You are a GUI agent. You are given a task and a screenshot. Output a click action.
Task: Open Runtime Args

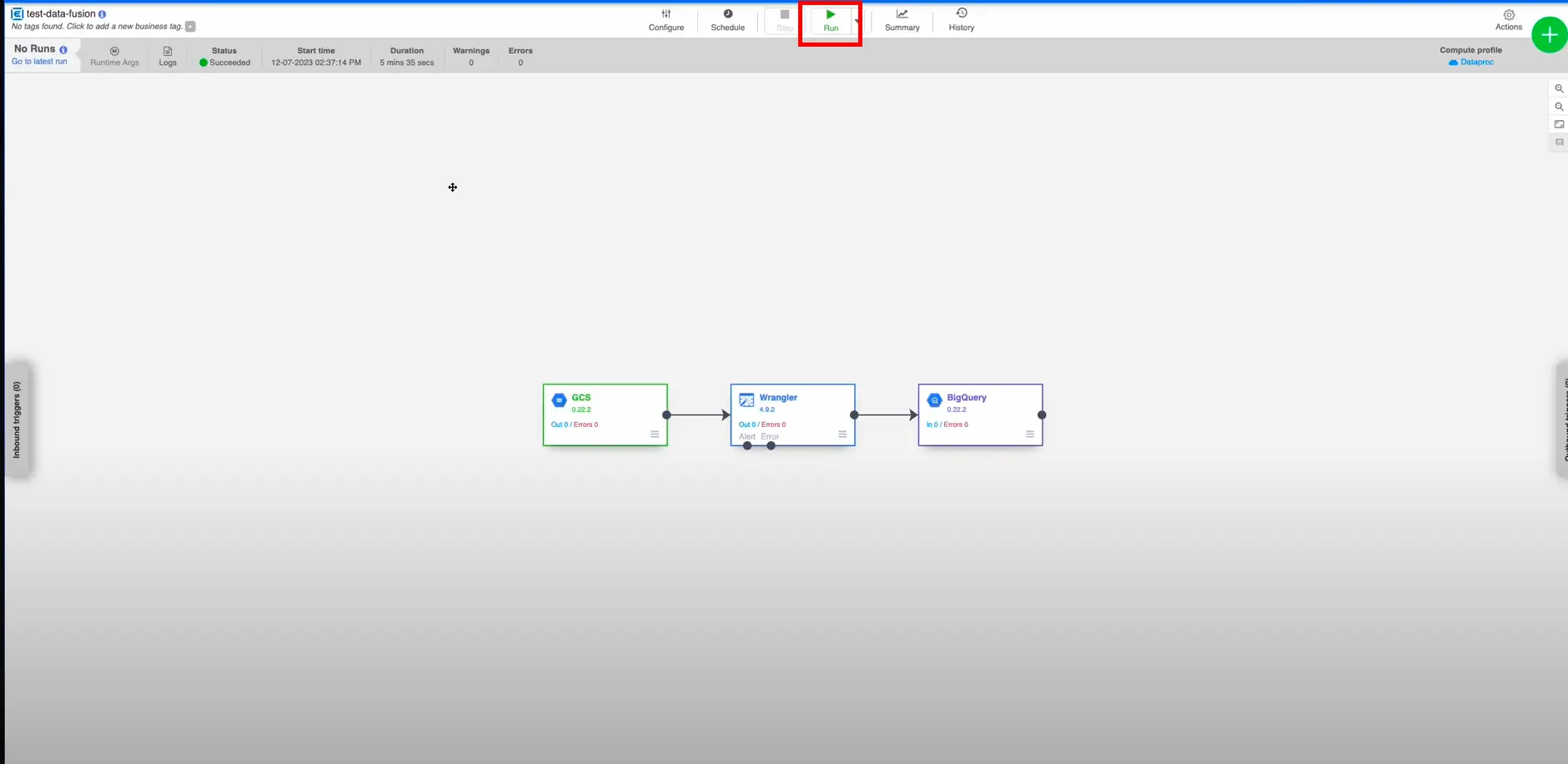[114, 57]
